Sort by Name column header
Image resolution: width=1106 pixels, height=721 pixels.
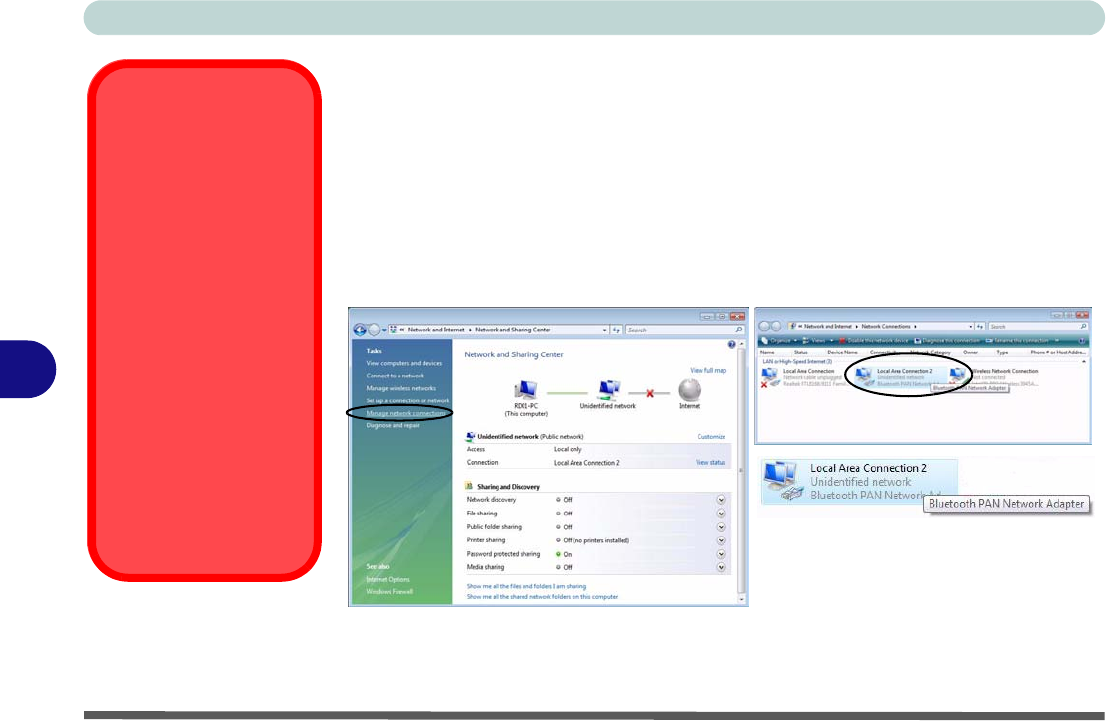[767, 352]
